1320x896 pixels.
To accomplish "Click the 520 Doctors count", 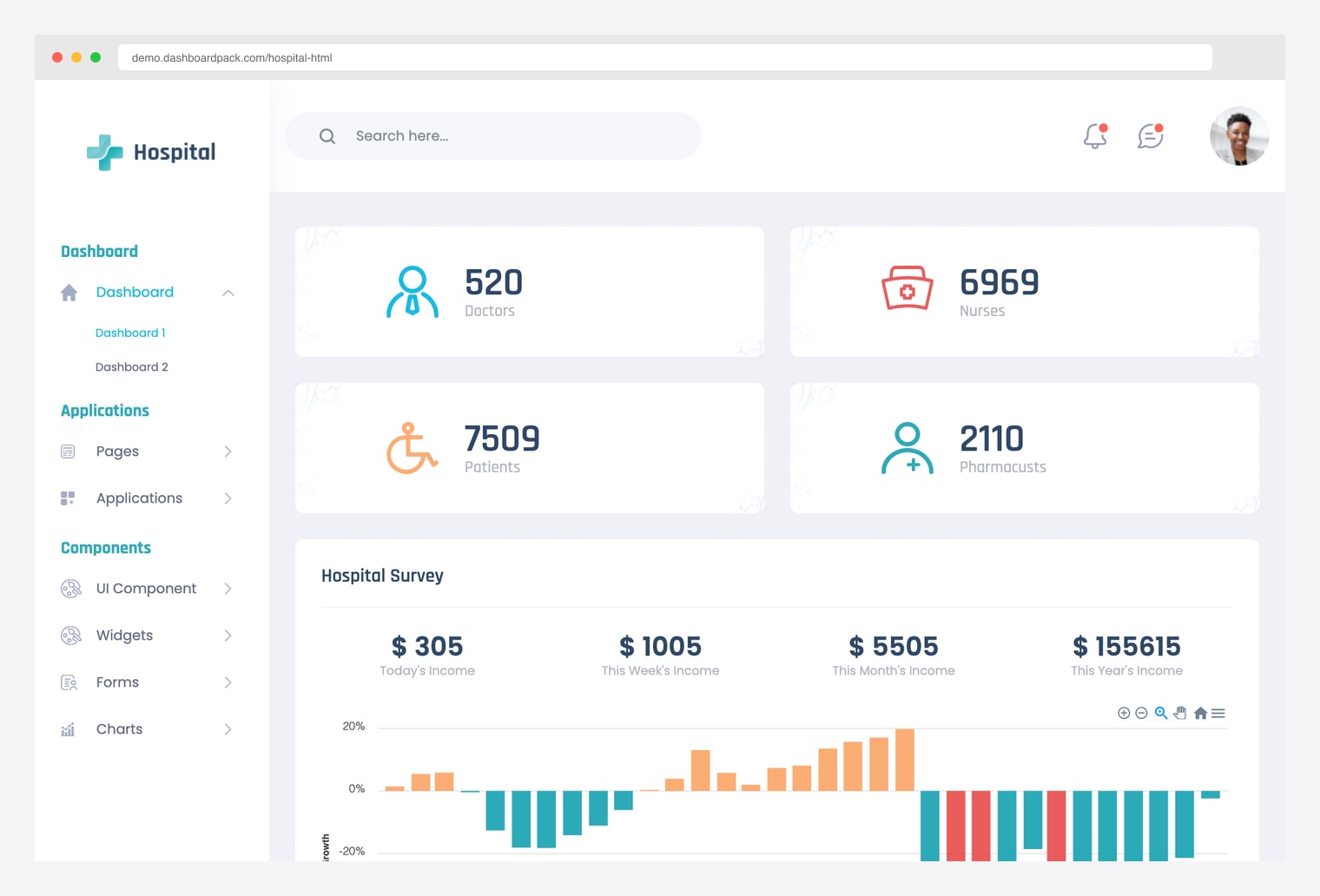I will [493, 282].
